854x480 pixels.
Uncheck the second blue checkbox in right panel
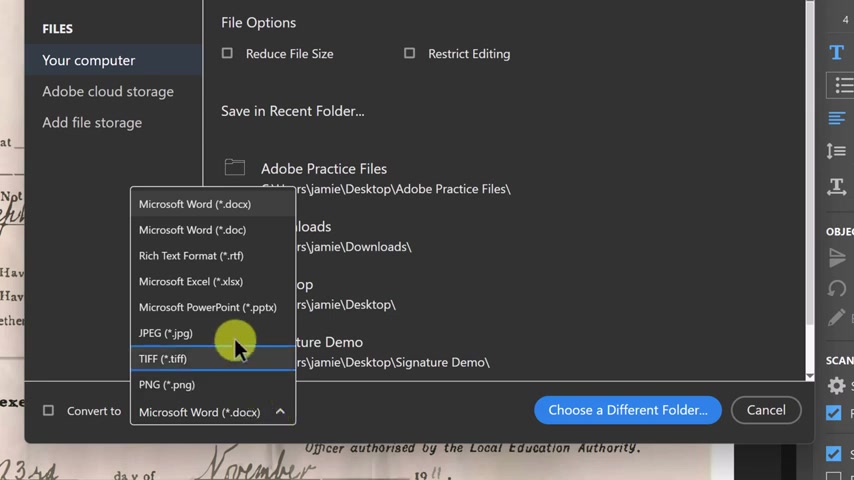pos(834,453)
